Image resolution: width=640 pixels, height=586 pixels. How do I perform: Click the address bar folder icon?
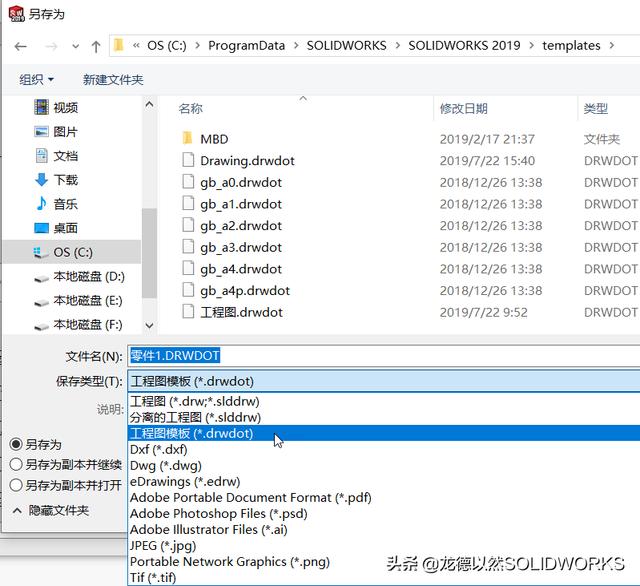119,44
